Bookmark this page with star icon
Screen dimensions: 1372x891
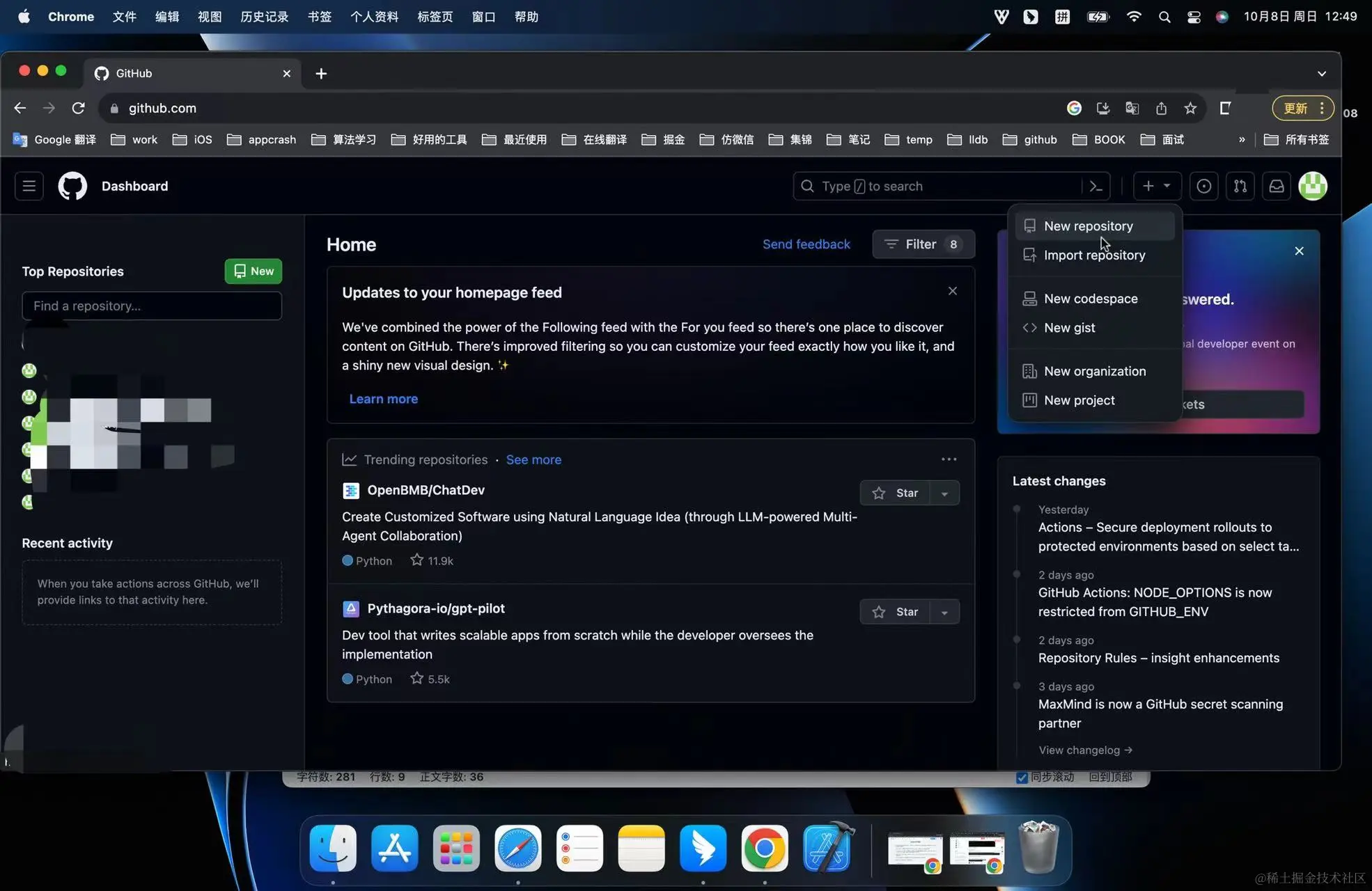tap(1190, 108)
